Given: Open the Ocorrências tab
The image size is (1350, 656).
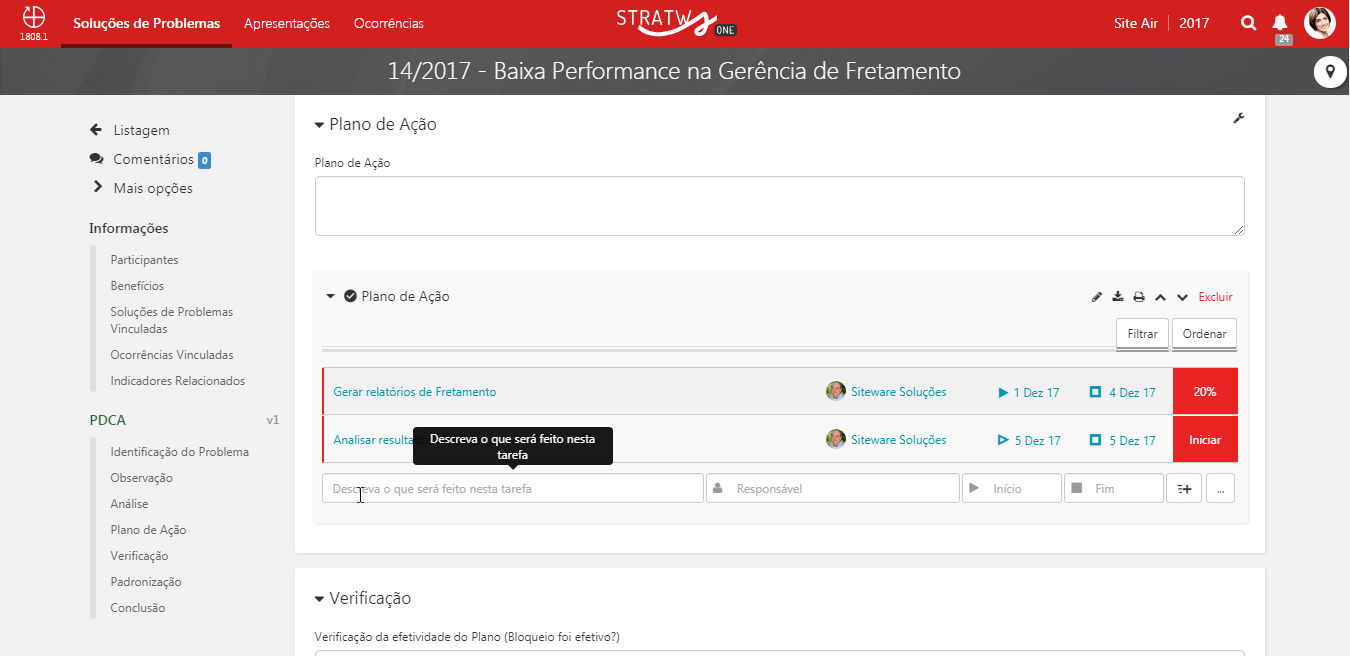Looking at the screenshot, I should 389,23.
